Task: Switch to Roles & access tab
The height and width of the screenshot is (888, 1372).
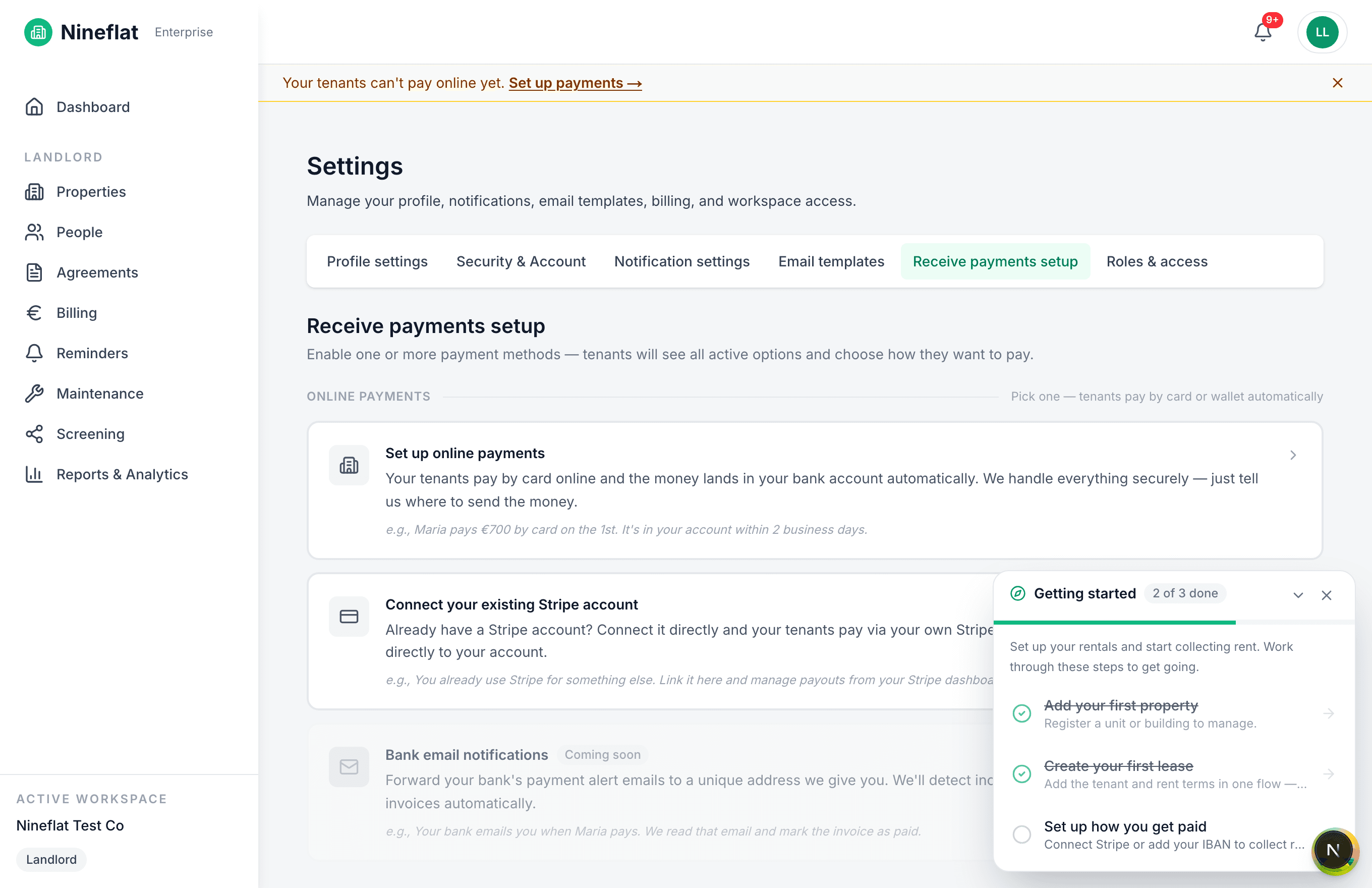Action: (1157, 261)
